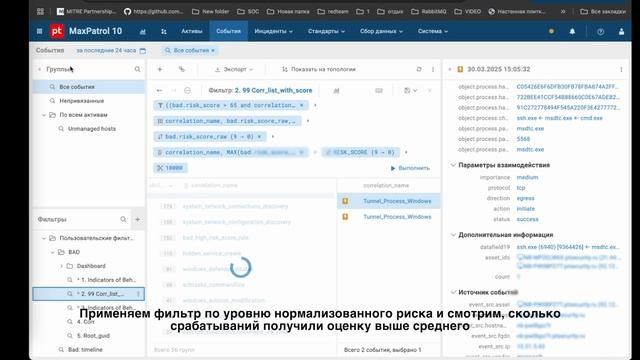
Task: Click the protocol value tcp
Action: (521, 188)
